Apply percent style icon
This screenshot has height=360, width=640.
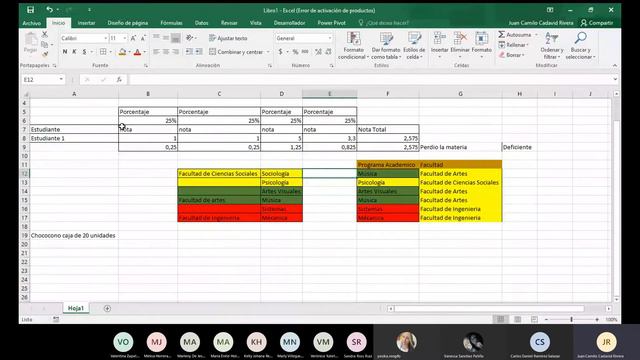point(295,52)
